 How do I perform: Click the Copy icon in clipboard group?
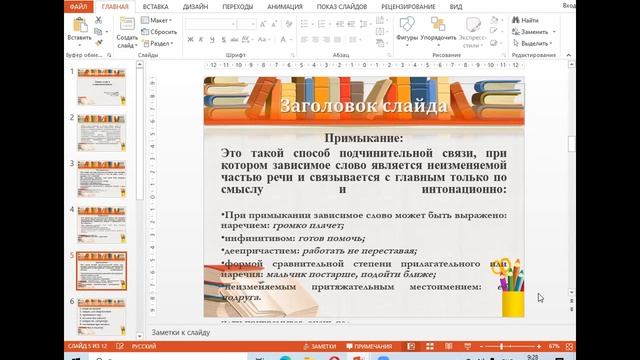pos(98,31)
